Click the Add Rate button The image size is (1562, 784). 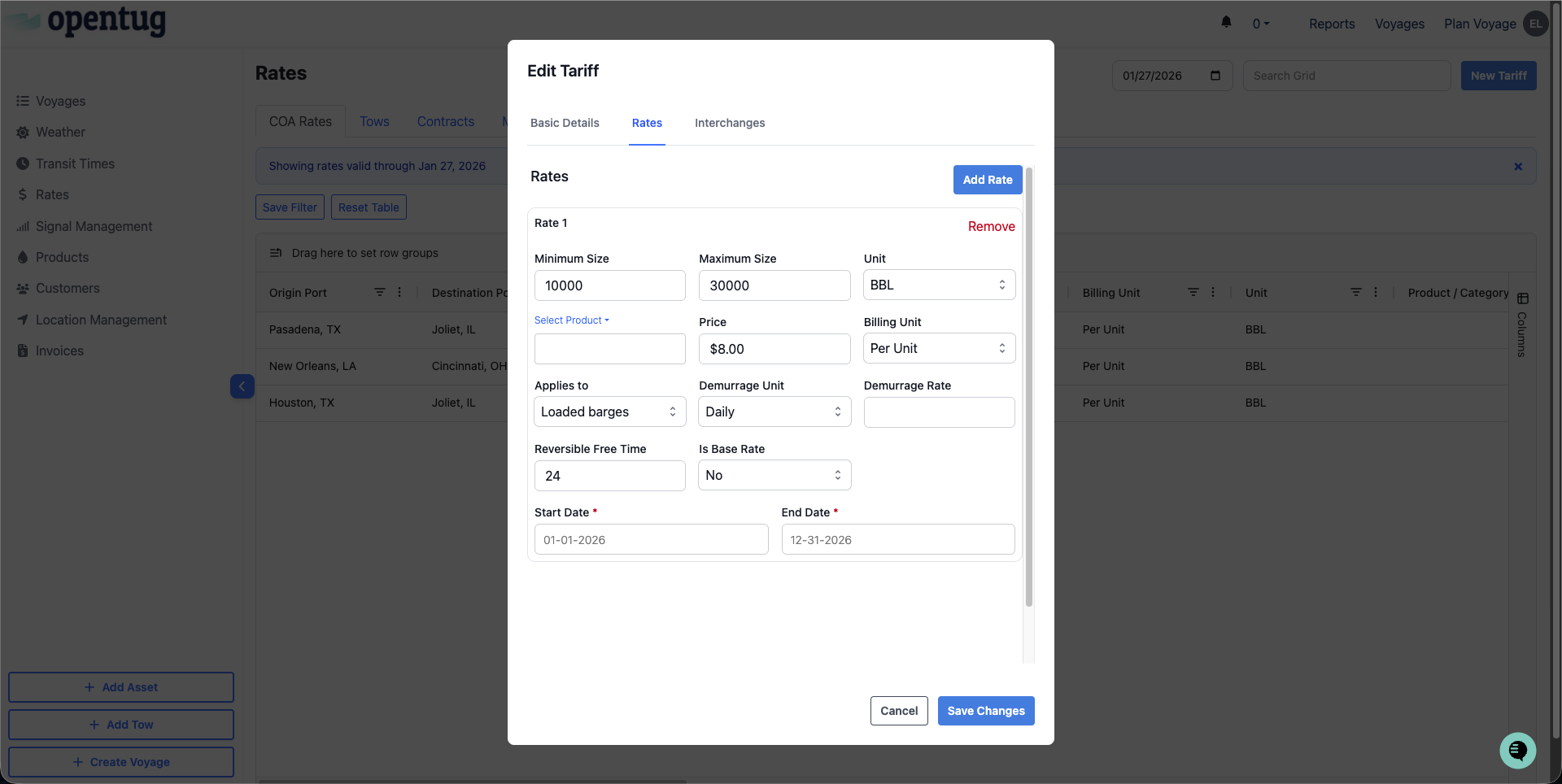pyautogui.click(x=987, y=180)
